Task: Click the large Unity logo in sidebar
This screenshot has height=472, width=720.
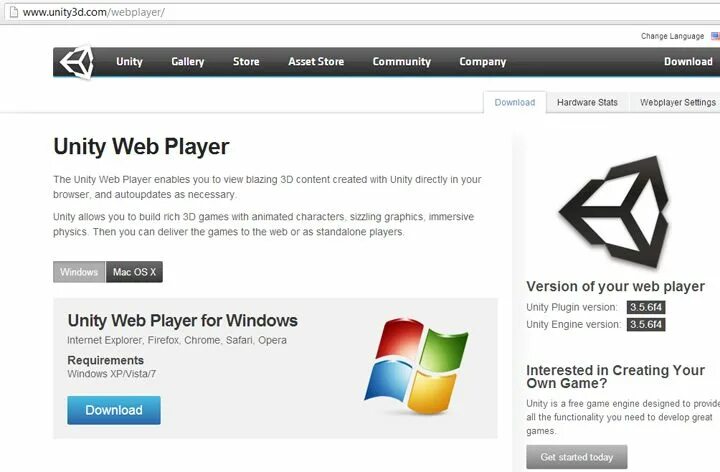Action: pyautogui.click(x=614, y=212)
